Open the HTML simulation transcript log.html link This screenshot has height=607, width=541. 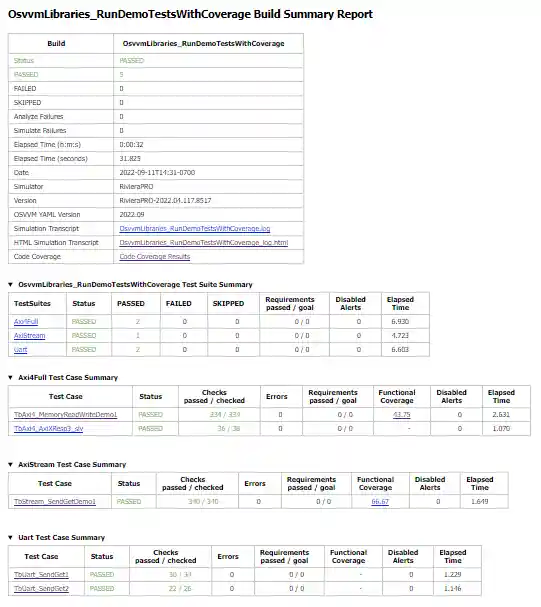coord(204,242)
